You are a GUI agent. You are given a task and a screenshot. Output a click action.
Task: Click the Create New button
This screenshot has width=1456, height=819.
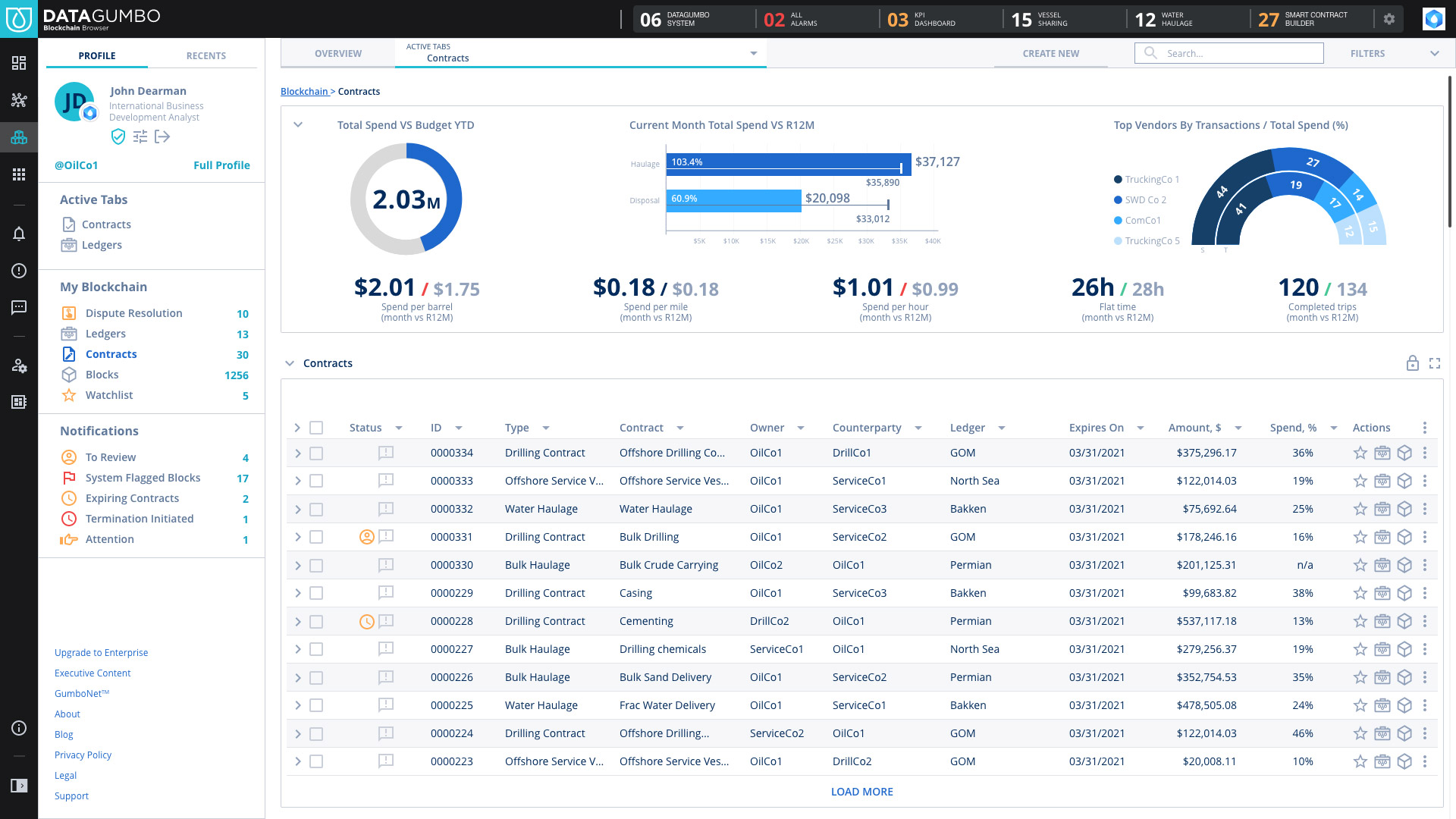pos(1050,54)
